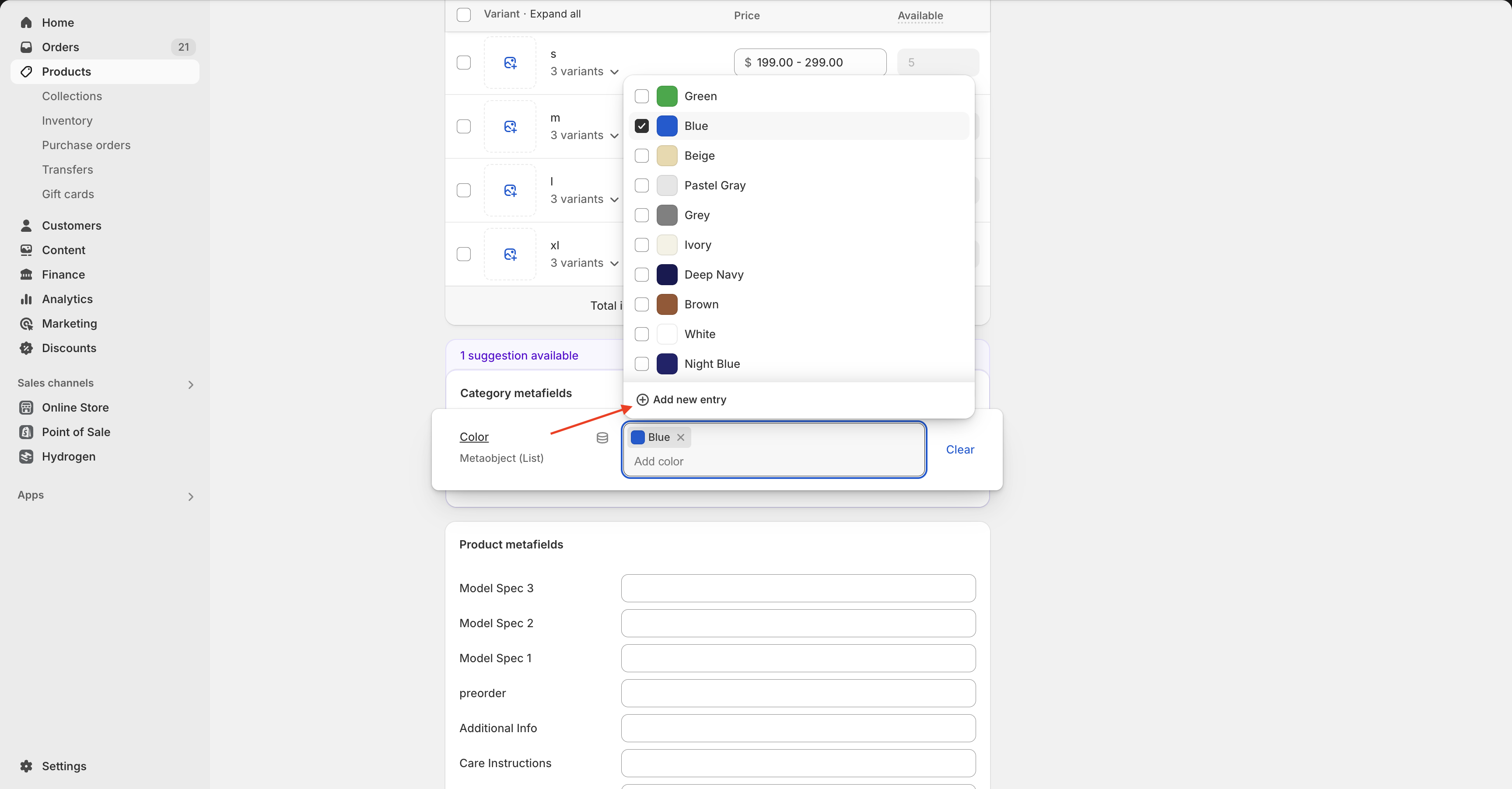Click the database icon beside Color metafield
The image size is (1512, 789).
pos(602,438)
